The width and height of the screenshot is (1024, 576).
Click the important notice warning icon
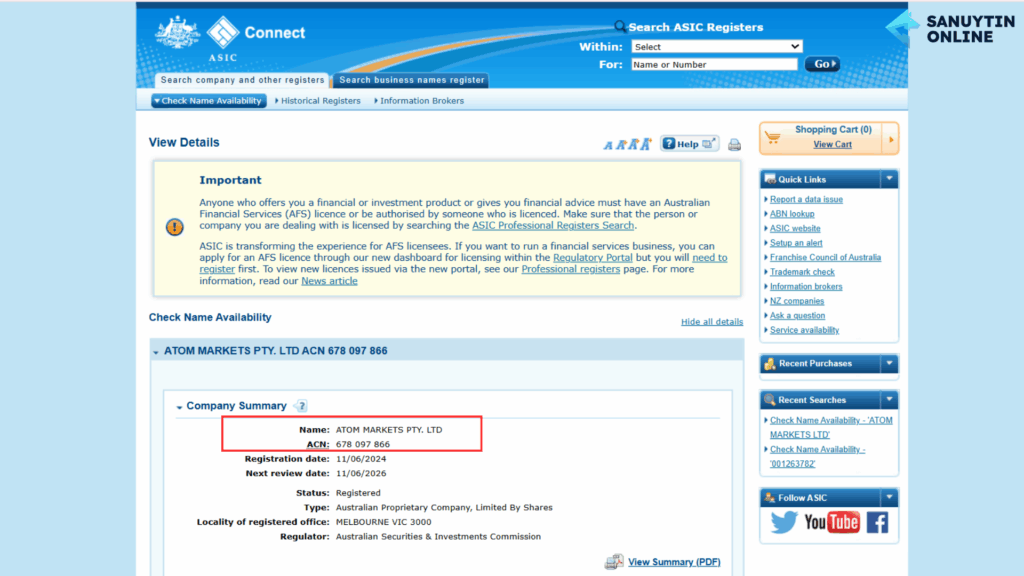tap(174, 227)
